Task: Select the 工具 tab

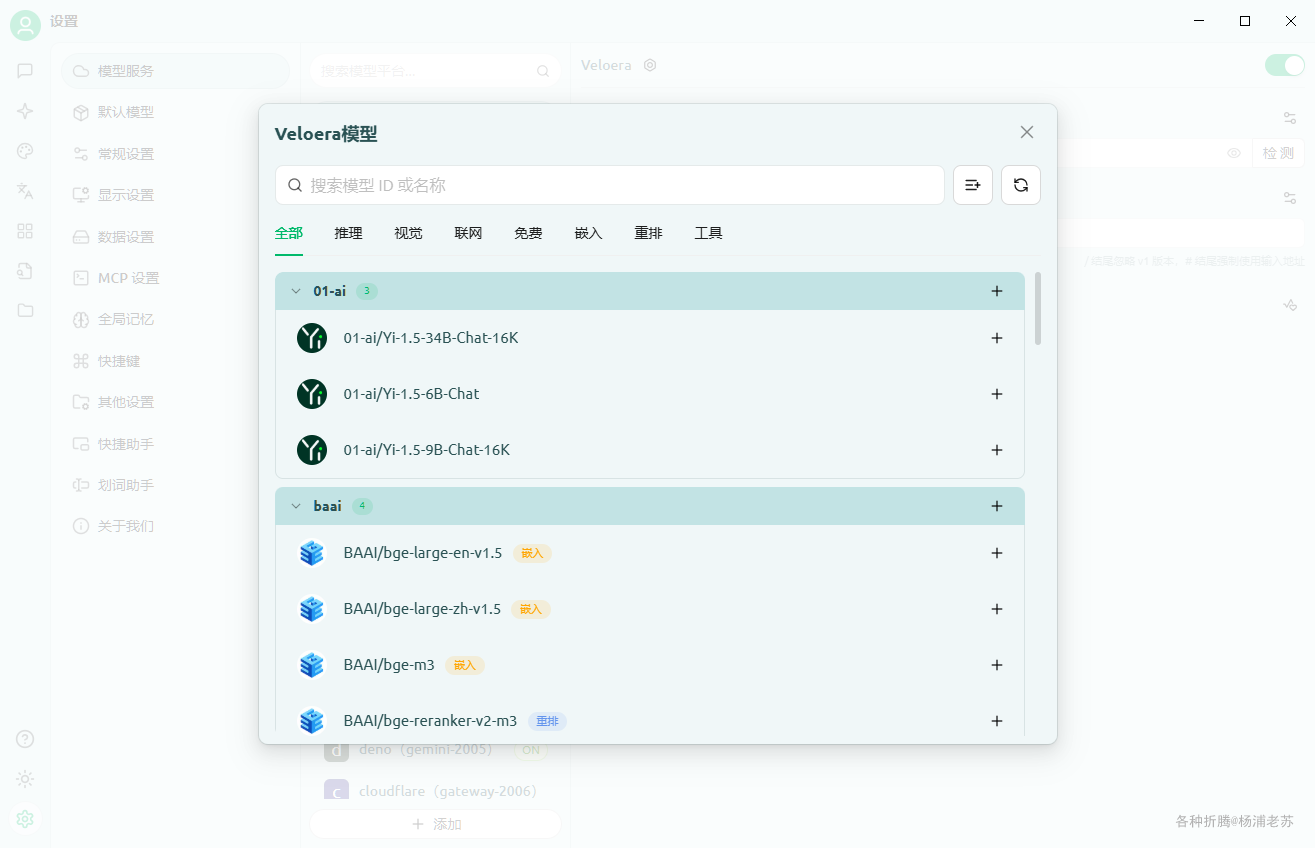Action: click(x=709, y=233)
